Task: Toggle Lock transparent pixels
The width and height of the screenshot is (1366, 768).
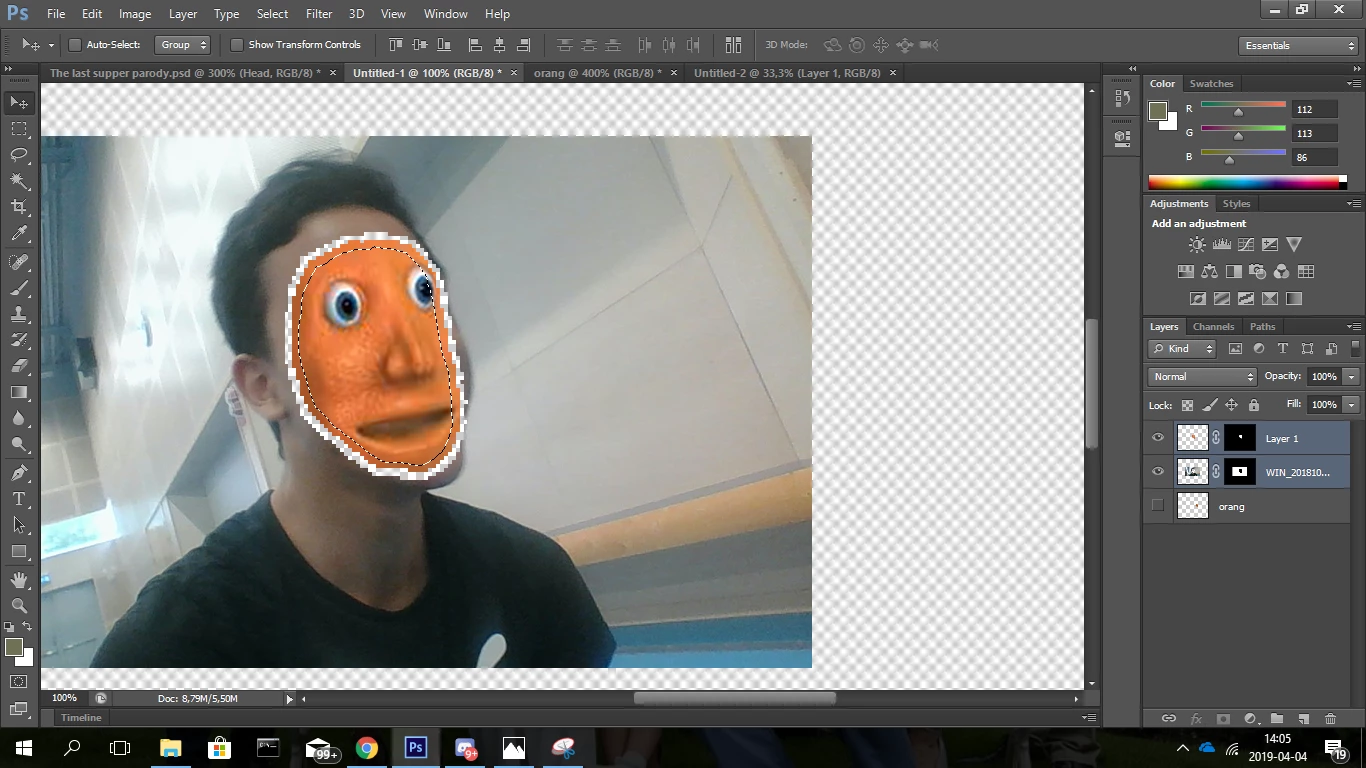Action: coord(1187,405)
